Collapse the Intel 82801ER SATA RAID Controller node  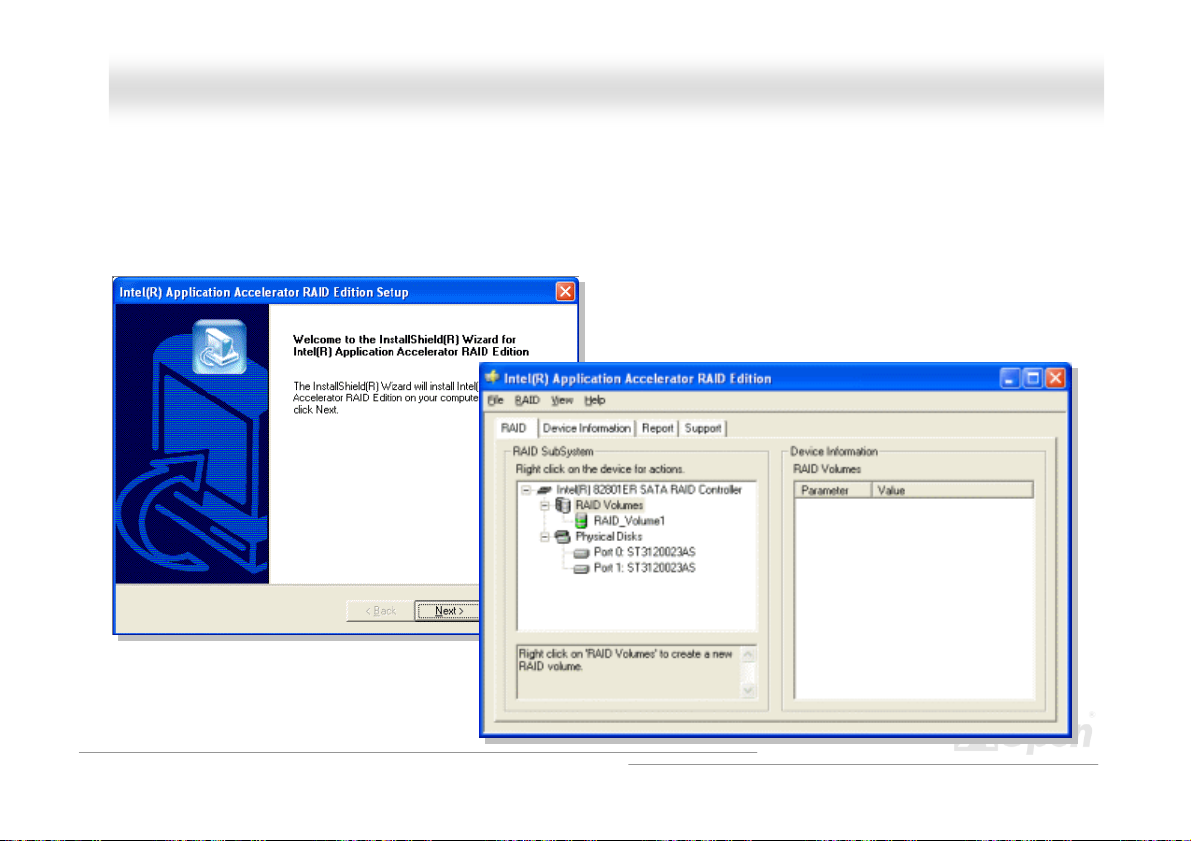tap(526, 491)
